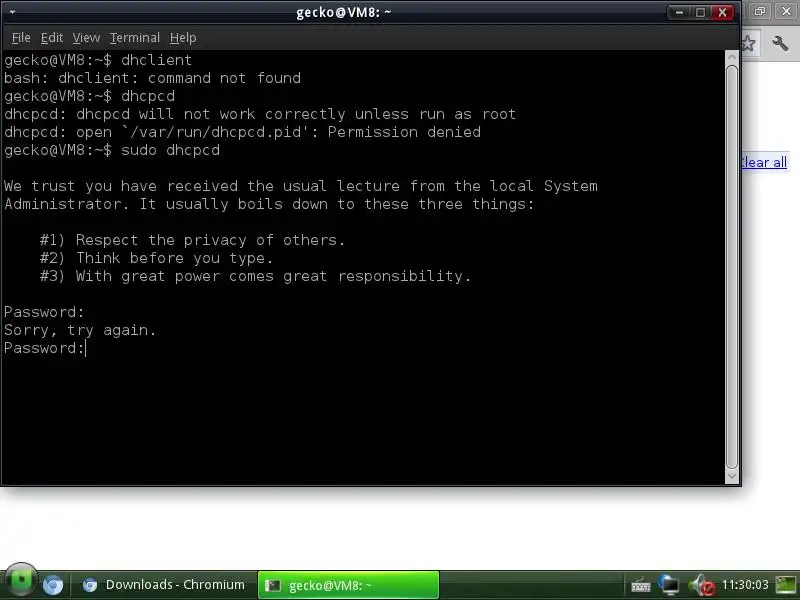Image resolution: width=800 pixels, height=600 pixels.
Task: Click the taskbar clock showing 11:30:03
Action: pyautogui.click(x=745, y=585)
